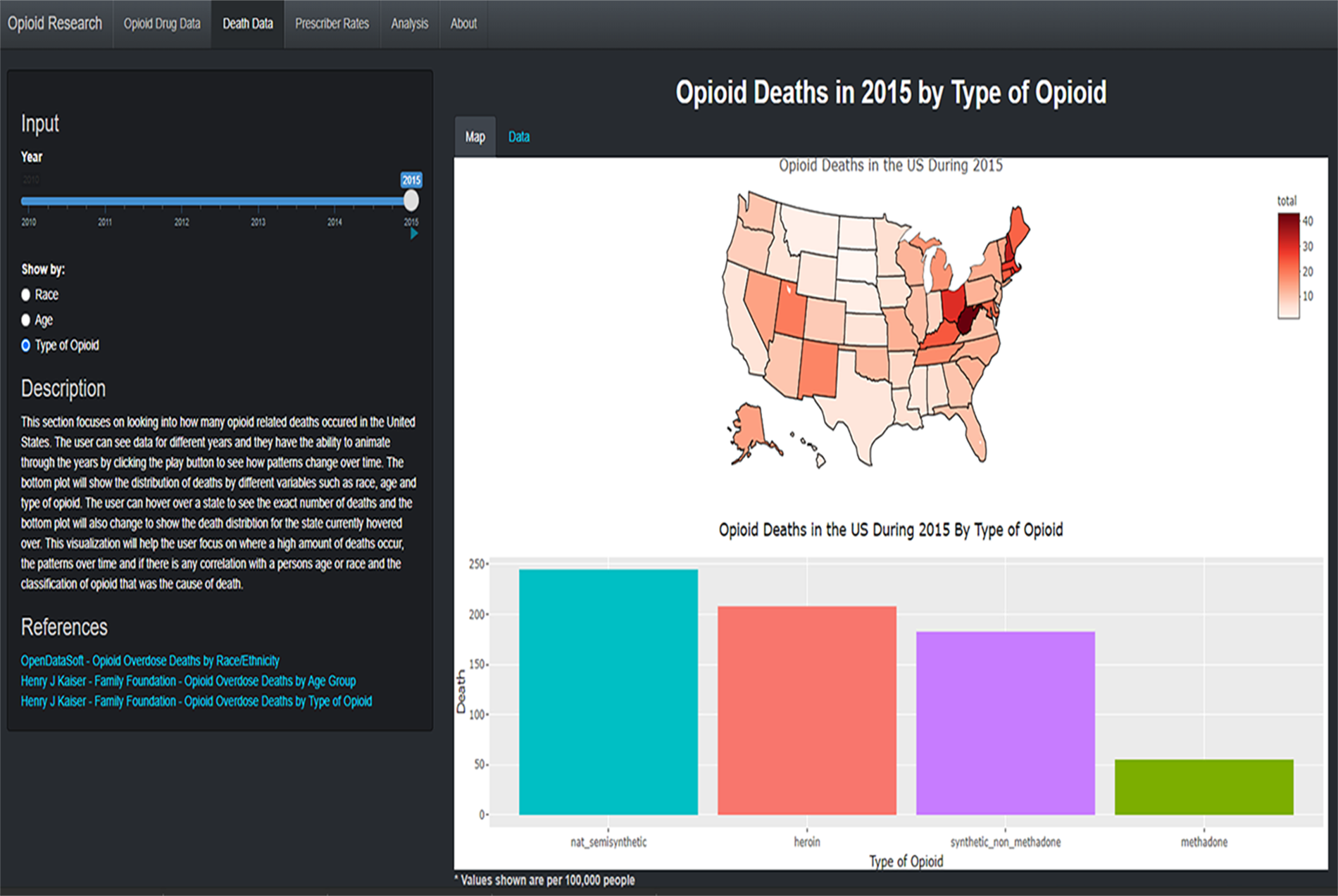
Task: Open the Death Data tab
Action: [x=248, y=23]
